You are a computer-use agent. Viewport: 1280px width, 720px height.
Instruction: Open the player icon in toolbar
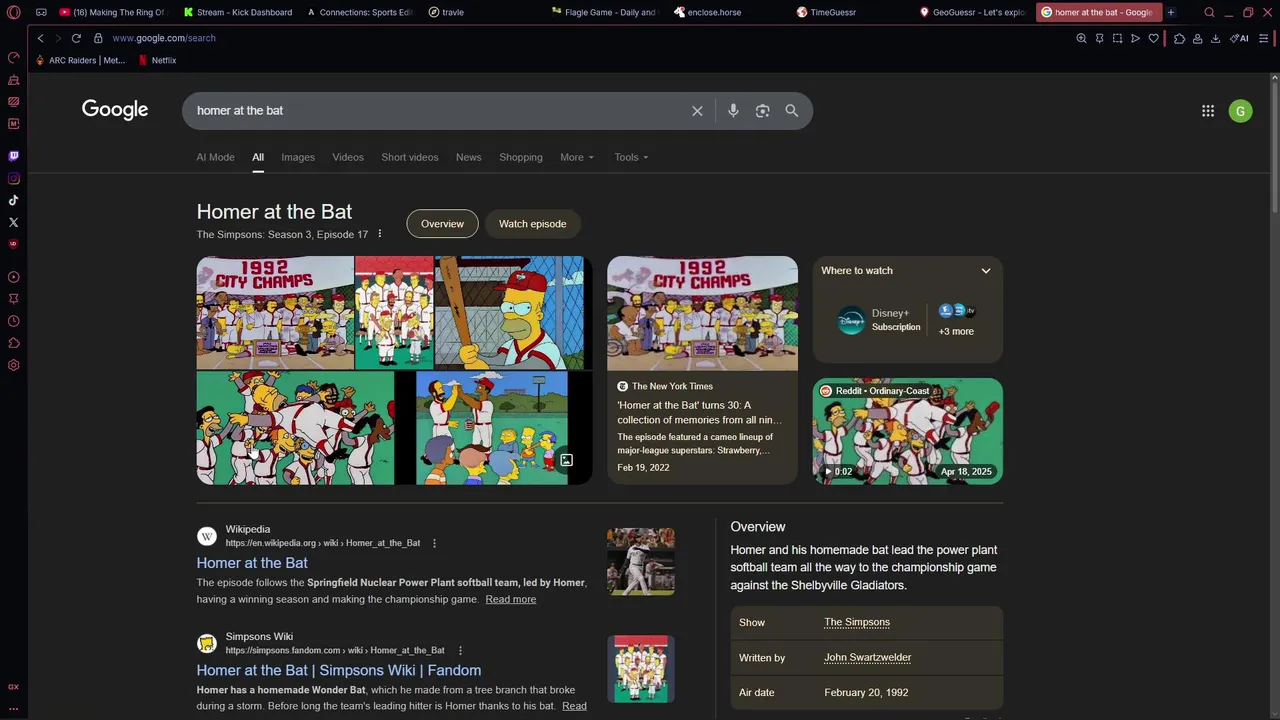pyautogui.click(x=1135, y=38)
